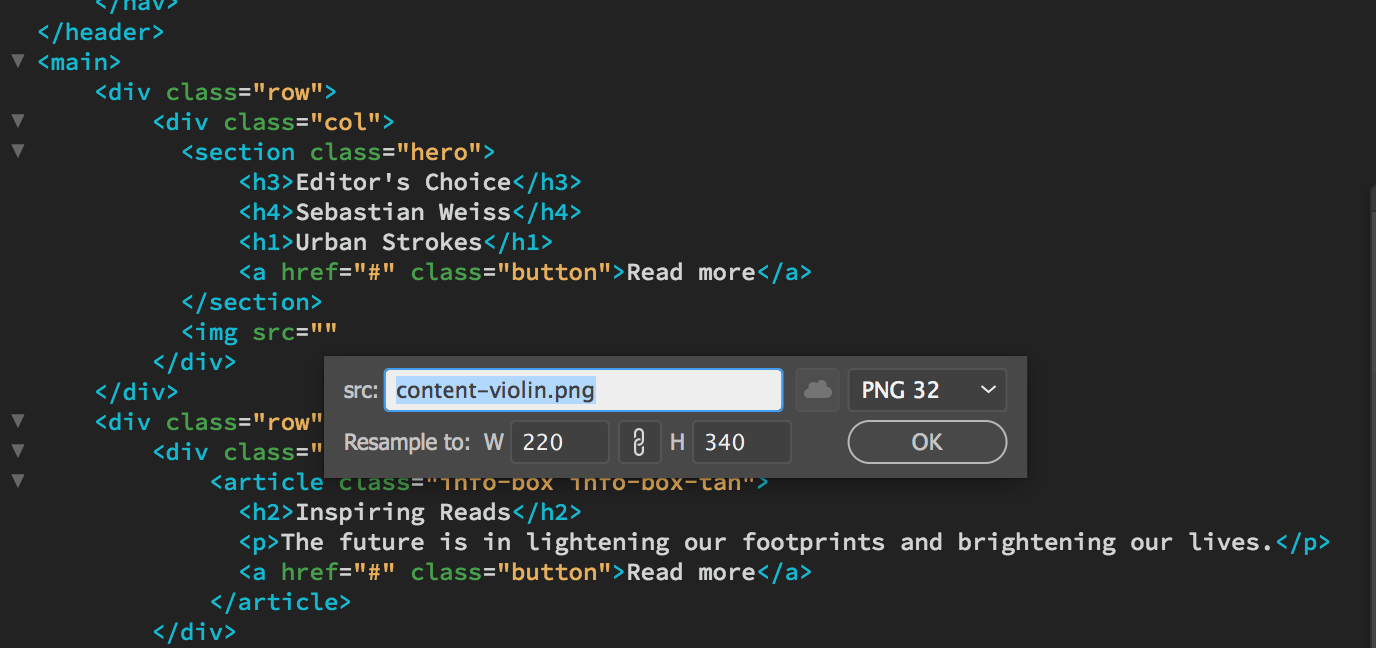Collapse the div above the article node
This screenshot has width=1376, height=648.
pos(16,451)
